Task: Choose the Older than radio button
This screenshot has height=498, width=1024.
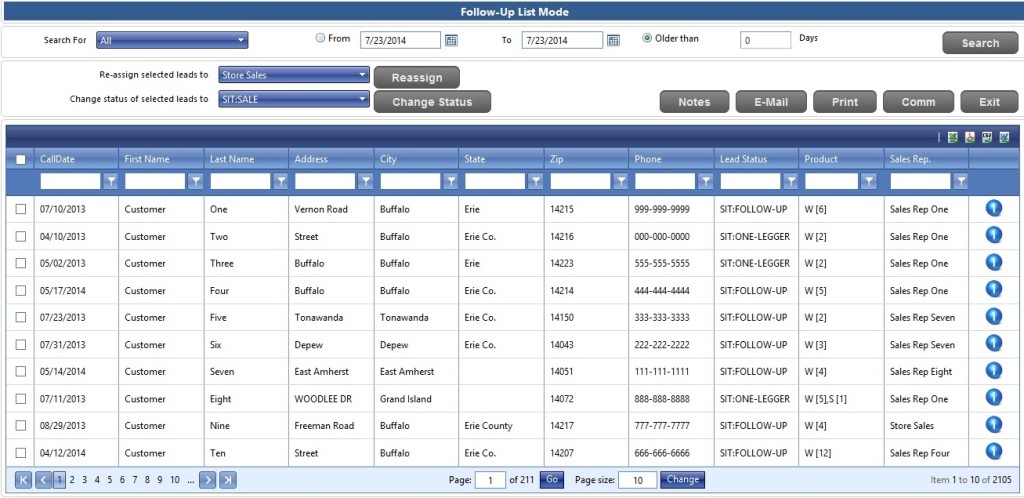Action: pyautogui.click(x=647, y=39)
